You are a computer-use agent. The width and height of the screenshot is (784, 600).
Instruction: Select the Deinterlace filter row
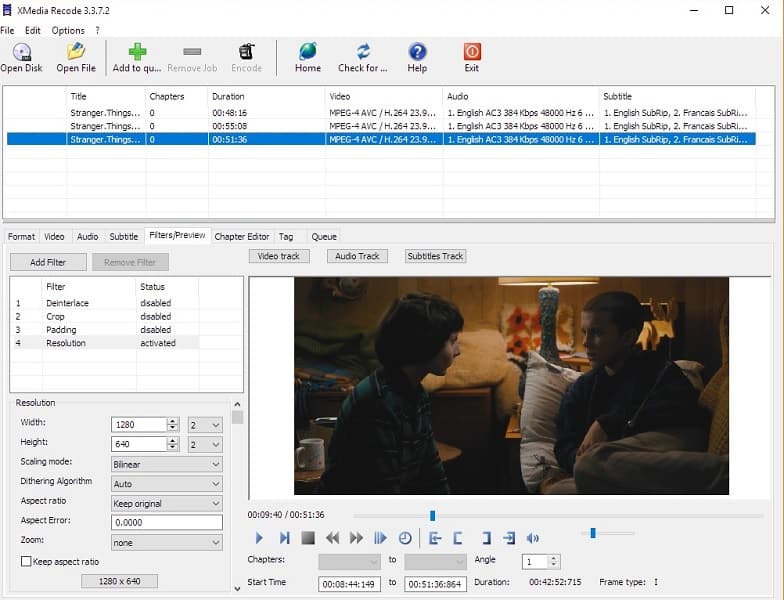click(x=105, y=303)
